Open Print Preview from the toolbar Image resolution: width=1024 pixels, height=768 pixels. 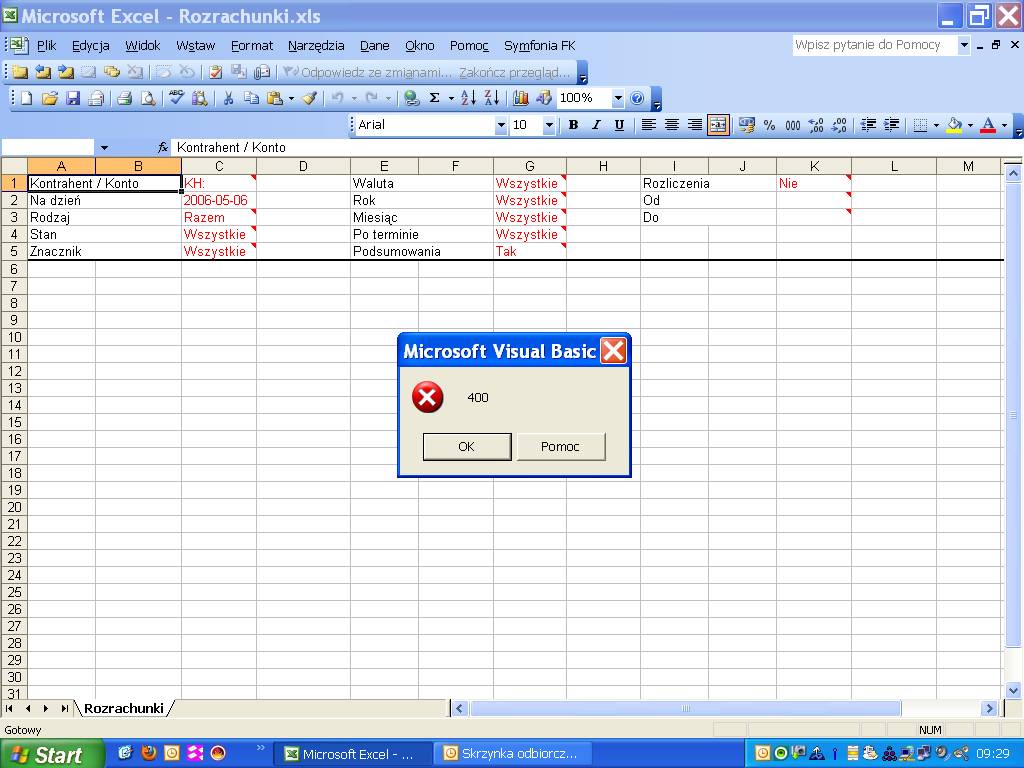[x=148, y=99]
